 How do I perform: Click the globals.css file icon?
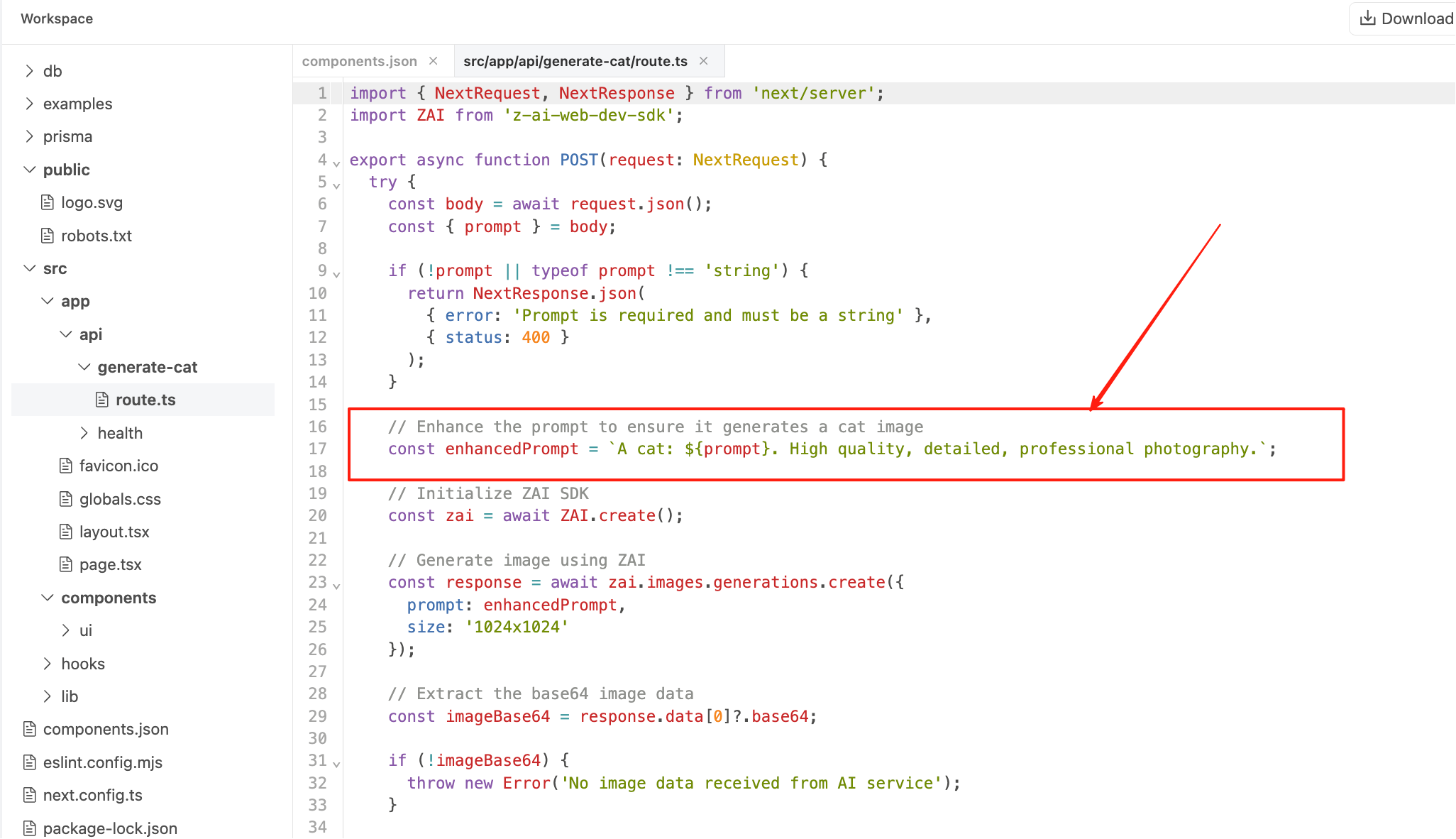(66, 499)
